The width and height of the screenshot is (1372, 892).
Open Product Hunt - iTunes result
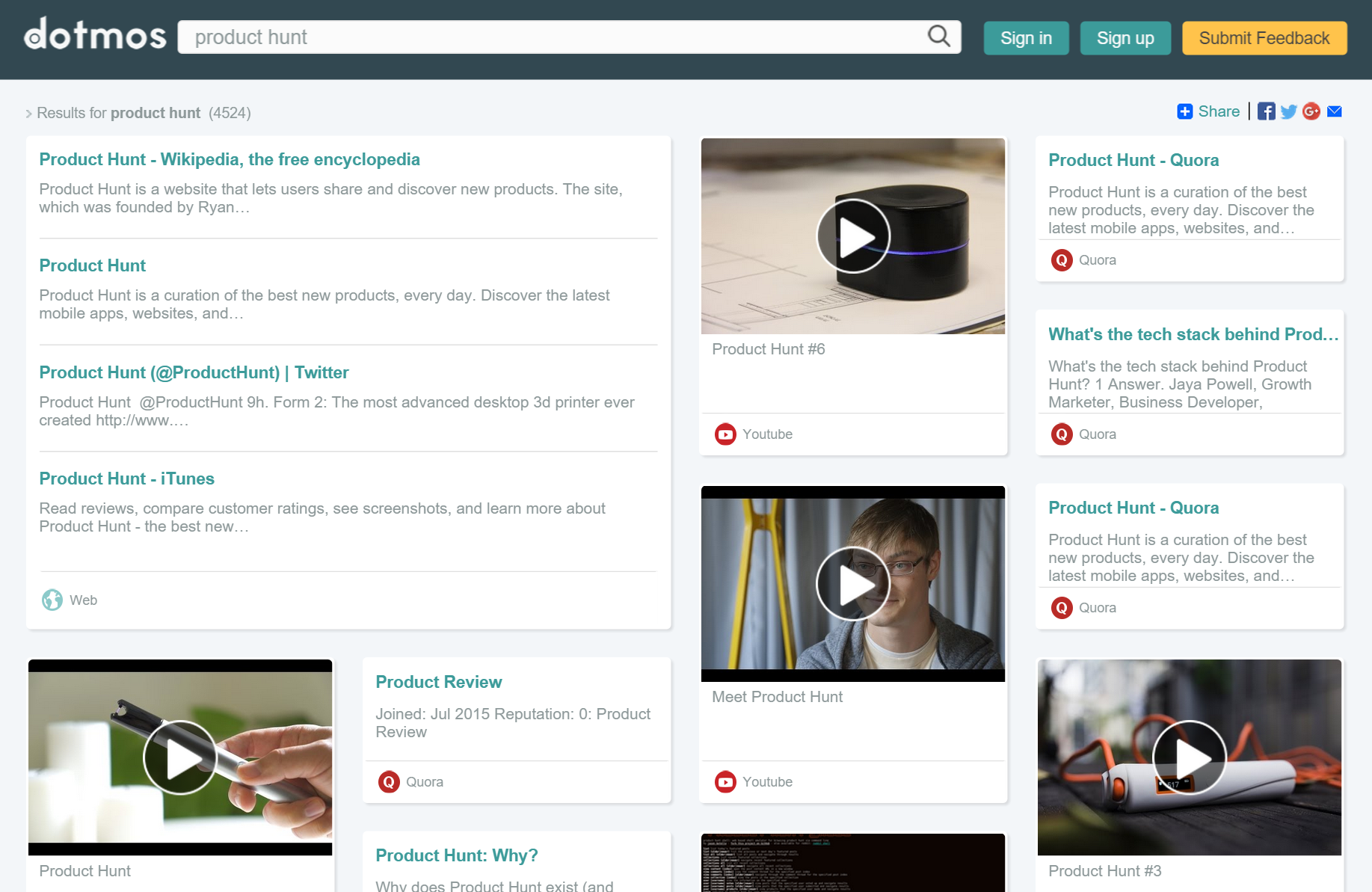click(126, 479)
